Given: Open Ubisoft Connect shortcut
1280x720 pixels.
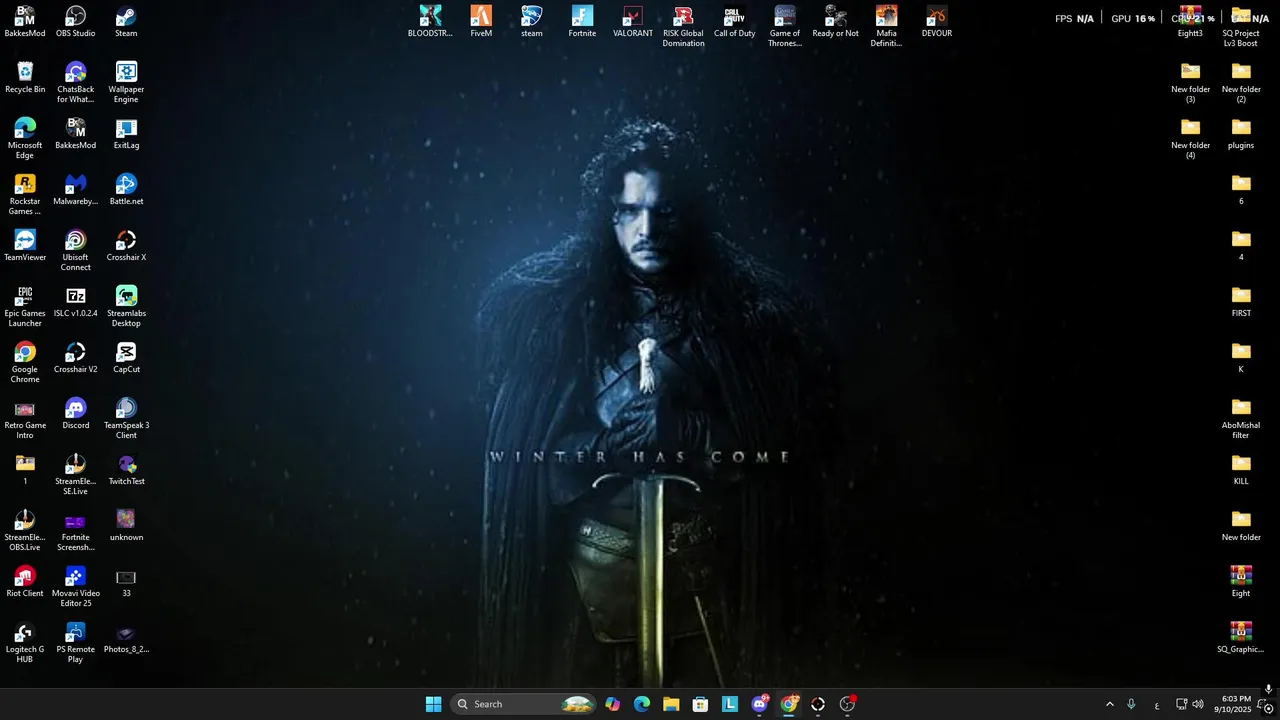Looking at the screenshot, I should pyautogui.click(x=76, y=251).
